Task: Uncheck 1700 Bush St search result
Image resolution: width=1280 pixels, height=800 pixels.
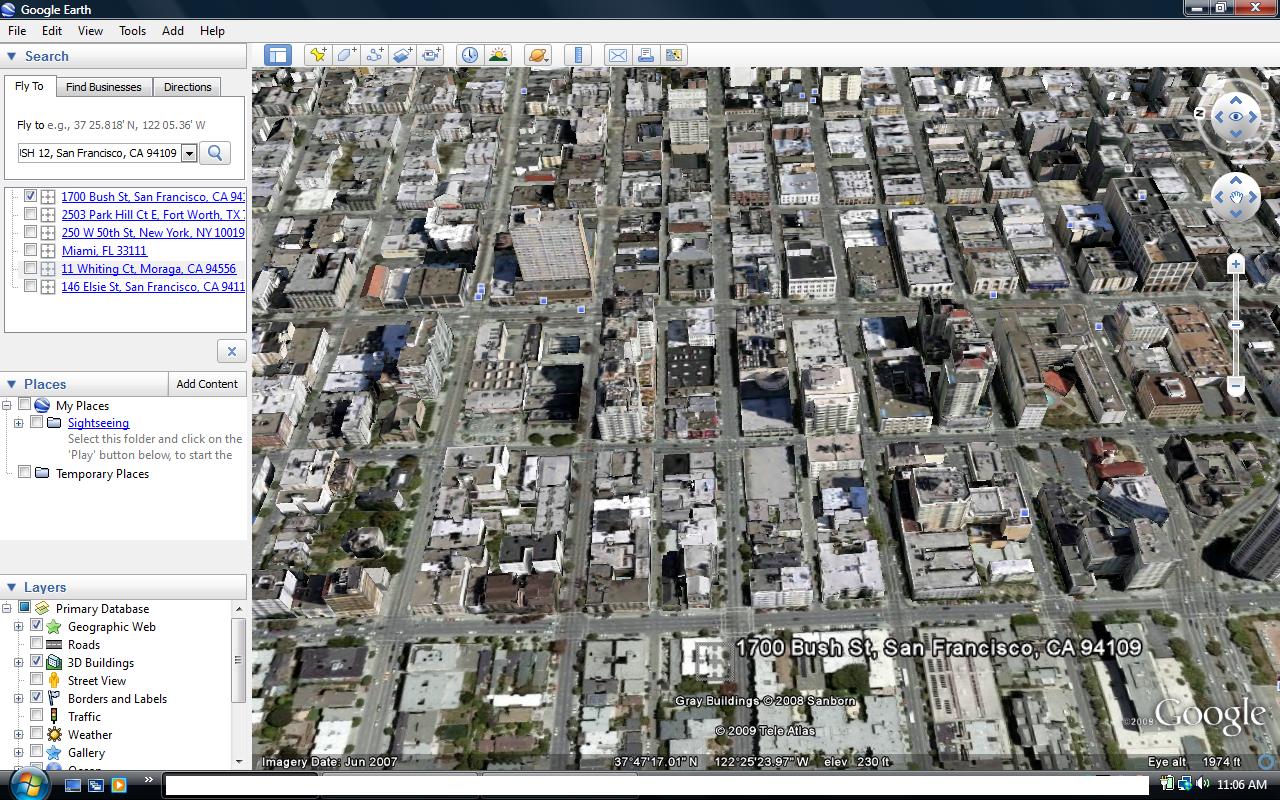Action: tap(31, 196)
